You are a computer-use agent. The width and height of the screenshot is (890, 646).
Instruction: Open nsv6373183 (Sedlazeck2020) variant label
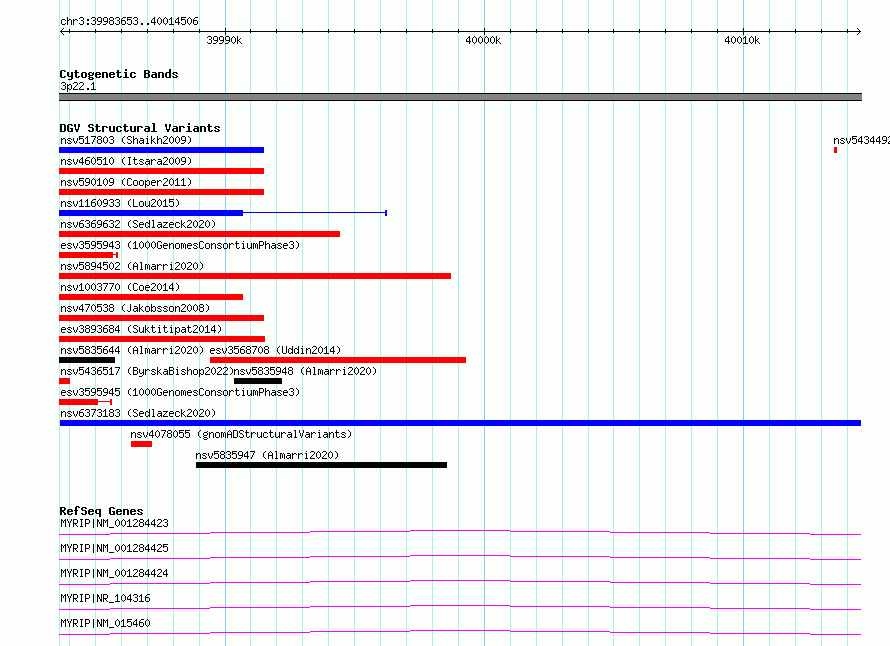pos(138,413)
